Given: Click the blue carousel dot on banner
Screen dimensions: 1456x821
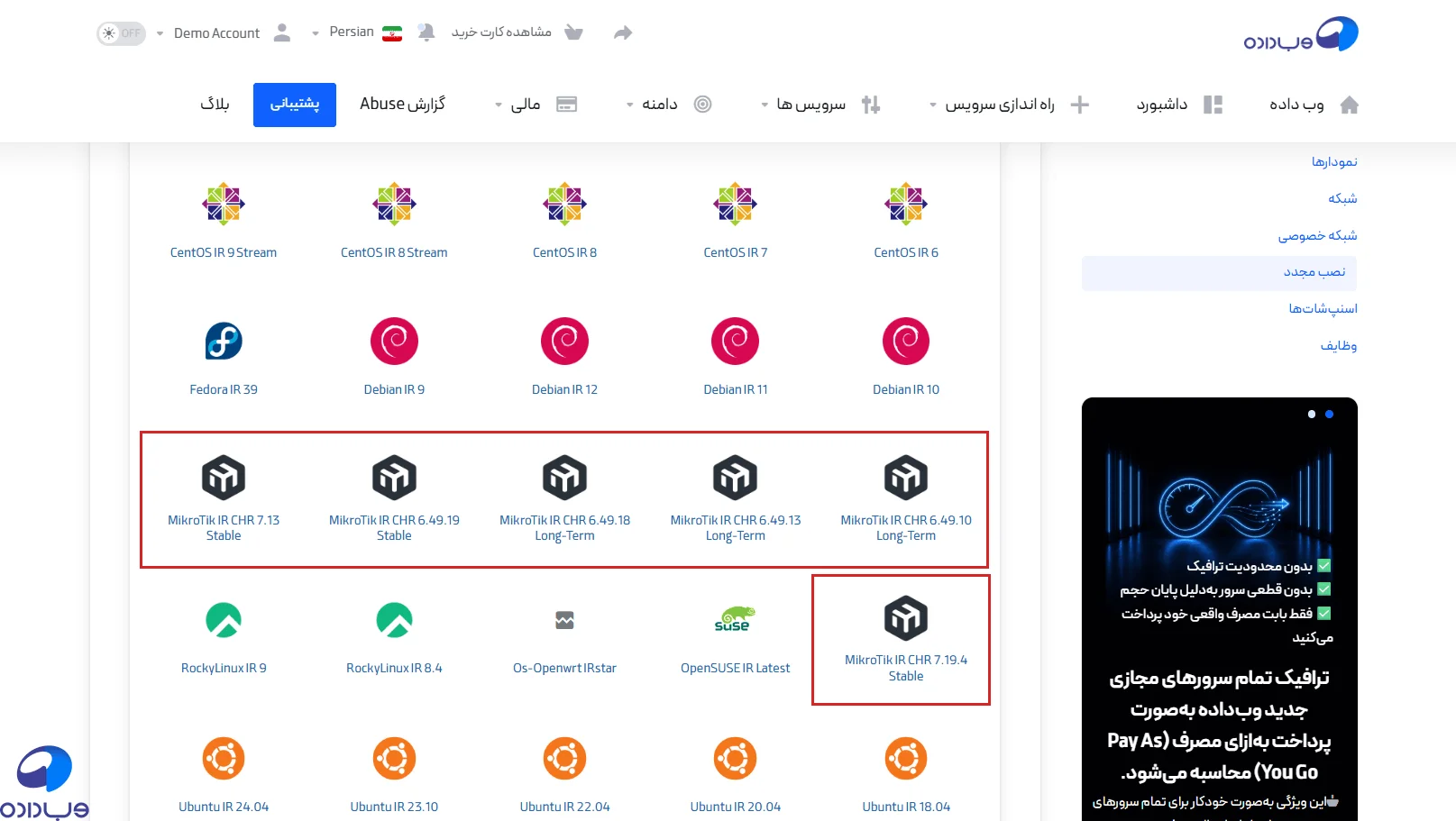Looking at the screenshot, I should point(1329,415).
